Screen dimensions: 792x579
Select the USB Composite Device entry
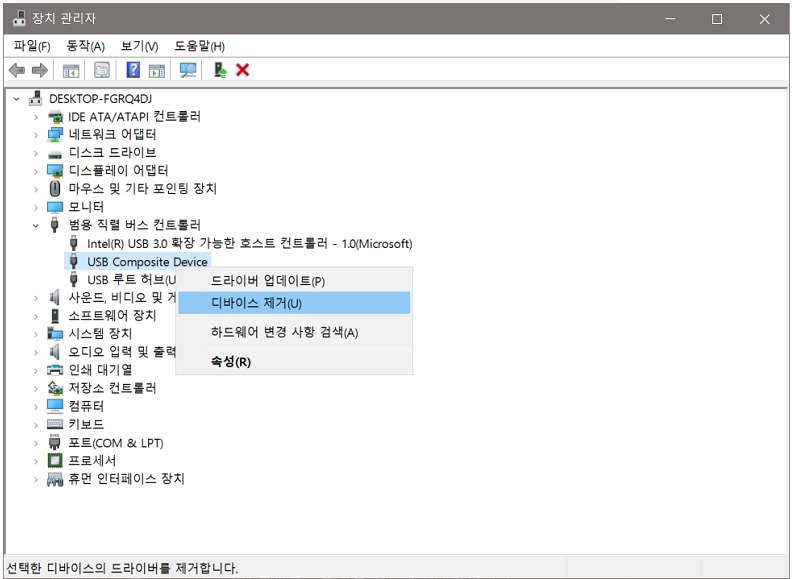(147, 262)
